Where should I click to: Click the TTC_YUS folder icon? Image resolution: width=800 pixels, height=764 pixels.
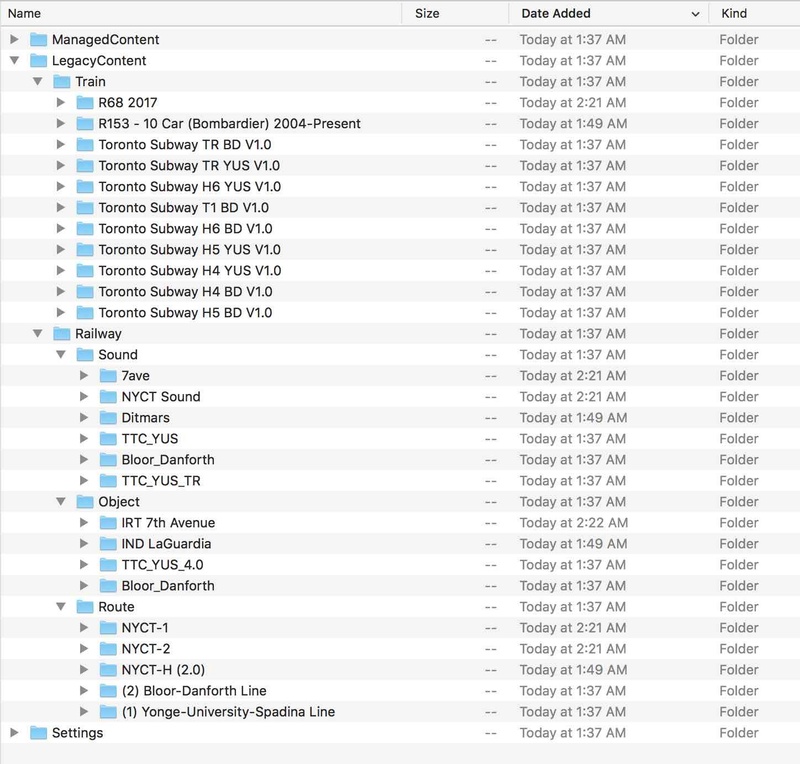click(x=108, y=438)
